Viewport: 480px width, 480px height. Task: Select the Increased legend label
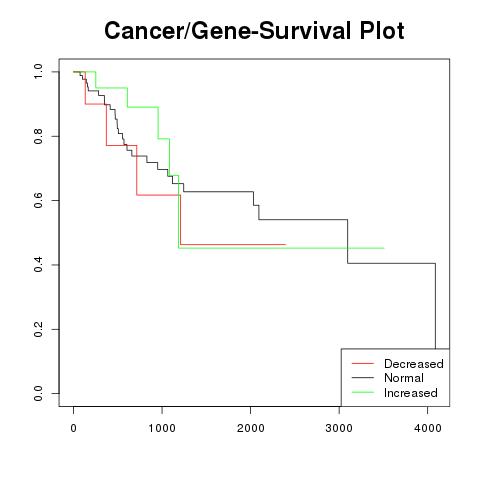(x=411, y=393)
